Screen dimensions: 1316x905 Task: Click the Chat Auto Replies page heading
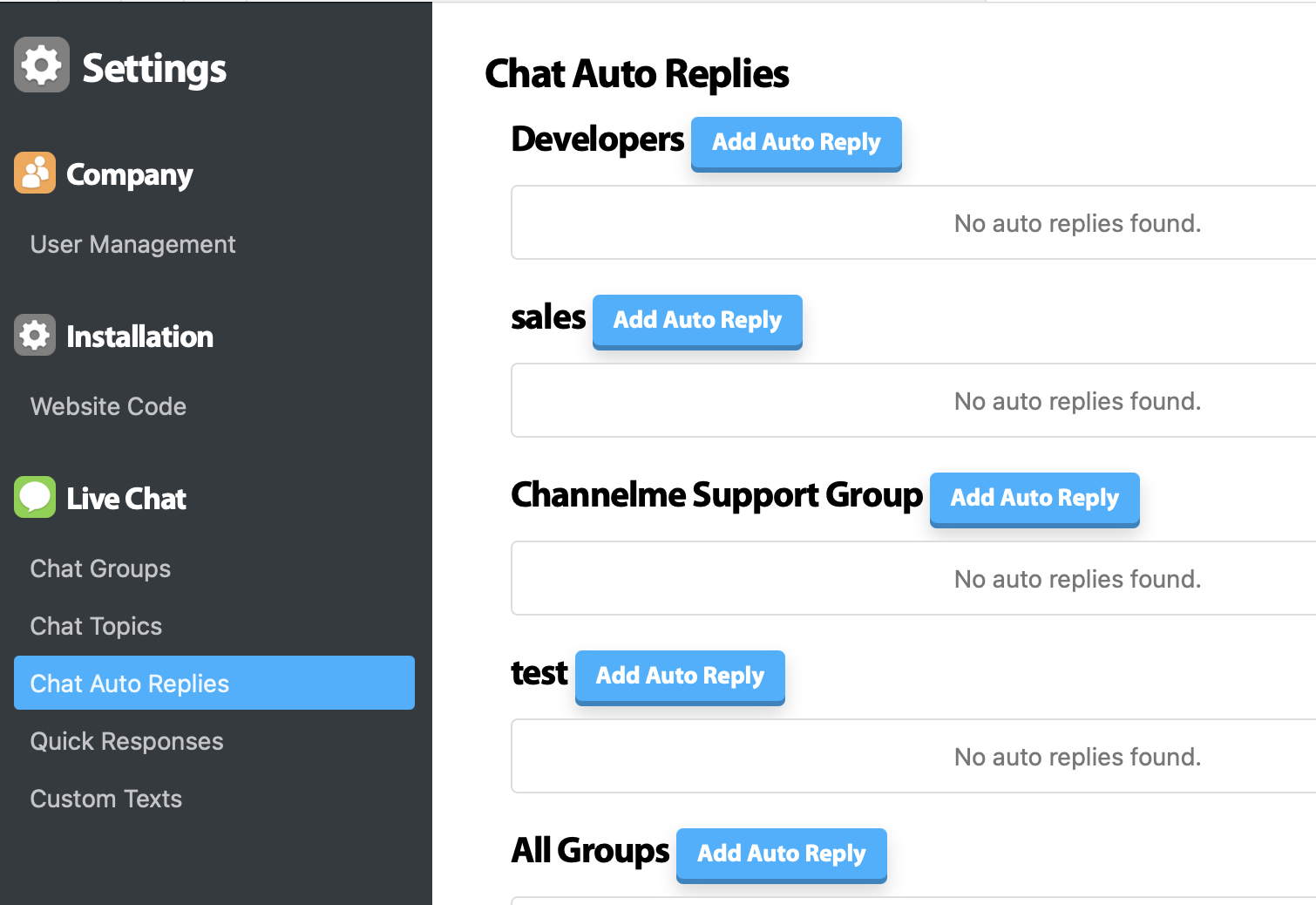[x=637, y=74]
